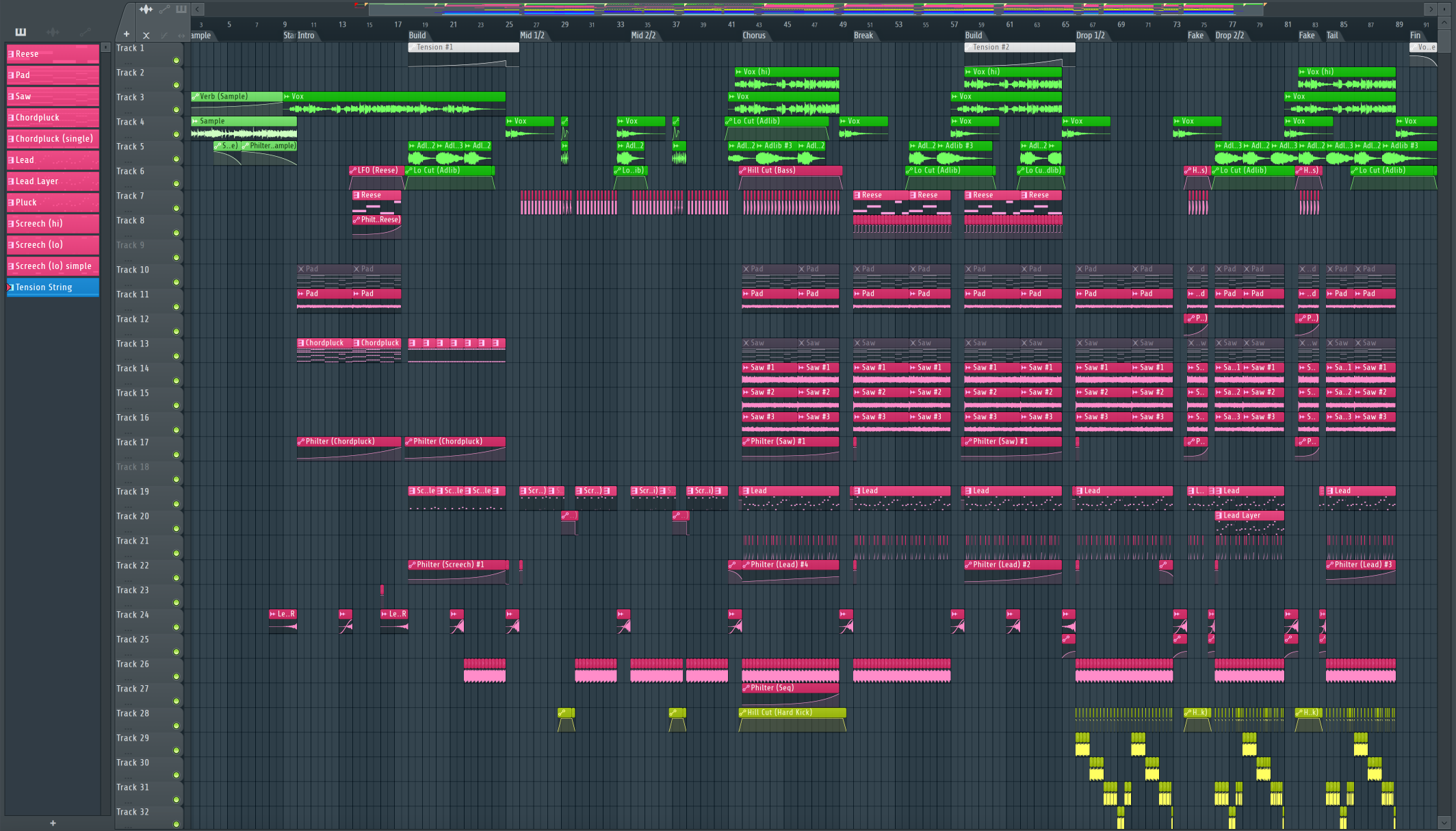The width and height of the screenshot is (1456, 831).
Task: Select the Lead pattern in the picker
Action: pyautogui.click(x=53, y=160)
